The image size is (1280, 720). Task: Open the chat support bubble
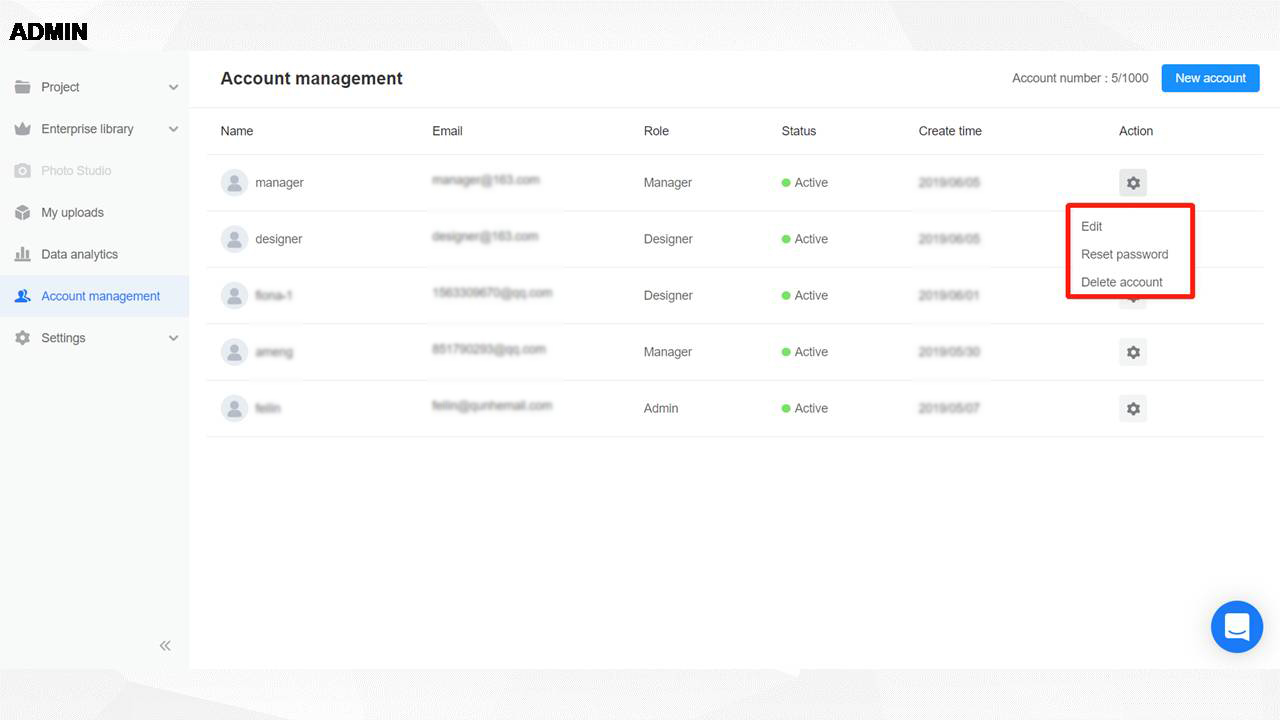[x=1236, y=627]
